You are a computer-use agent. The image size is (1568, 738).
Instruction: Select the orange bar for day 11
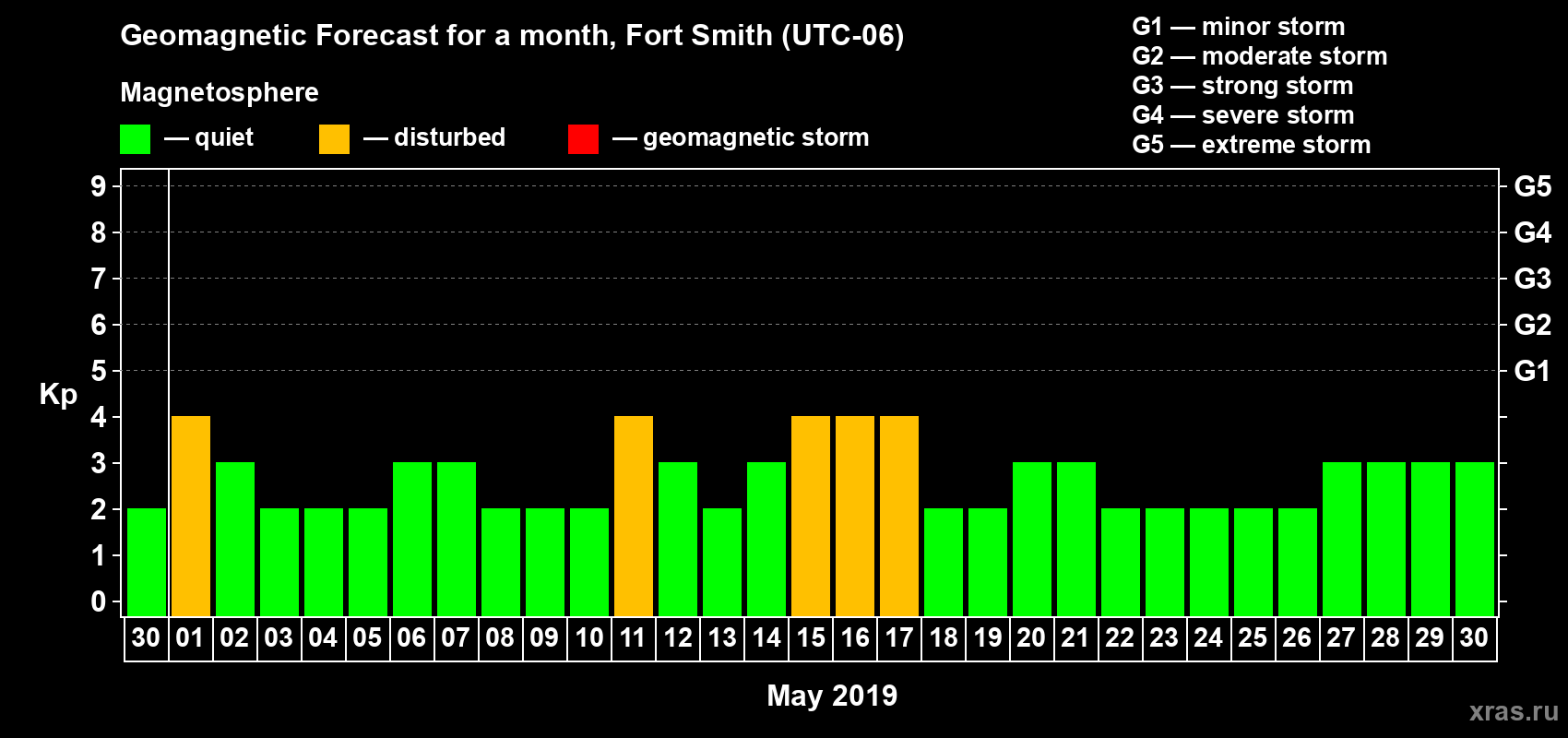tap(634, 516)
